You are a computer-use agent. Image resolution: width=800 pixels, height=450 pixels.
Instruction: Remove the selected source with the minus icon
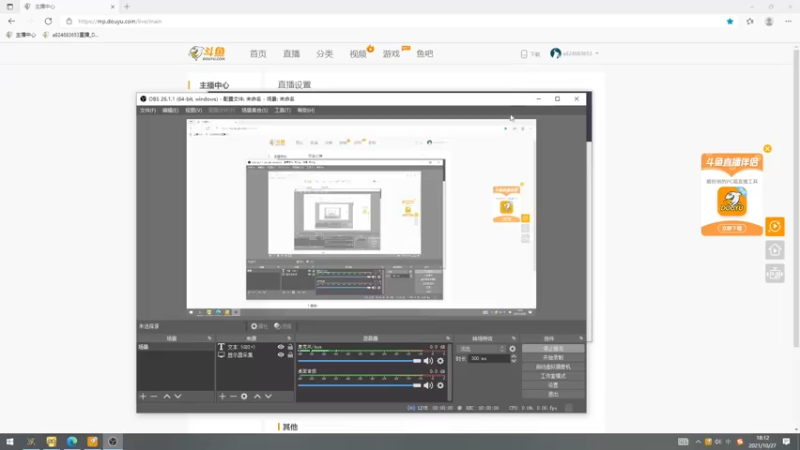233,396
